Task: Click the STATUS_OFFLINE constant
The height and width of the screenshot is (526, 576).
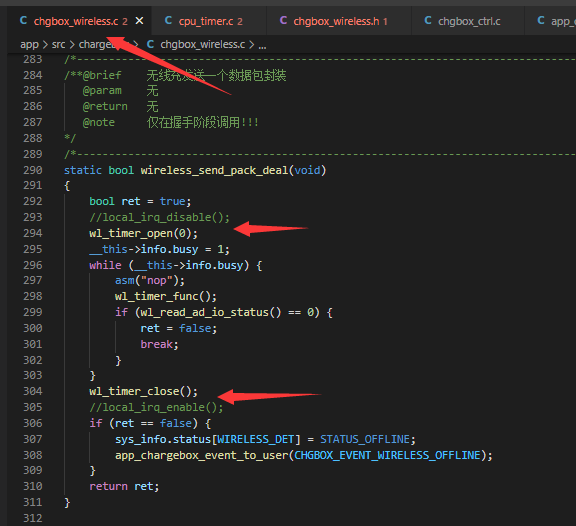Action: [x=365, y=439]
